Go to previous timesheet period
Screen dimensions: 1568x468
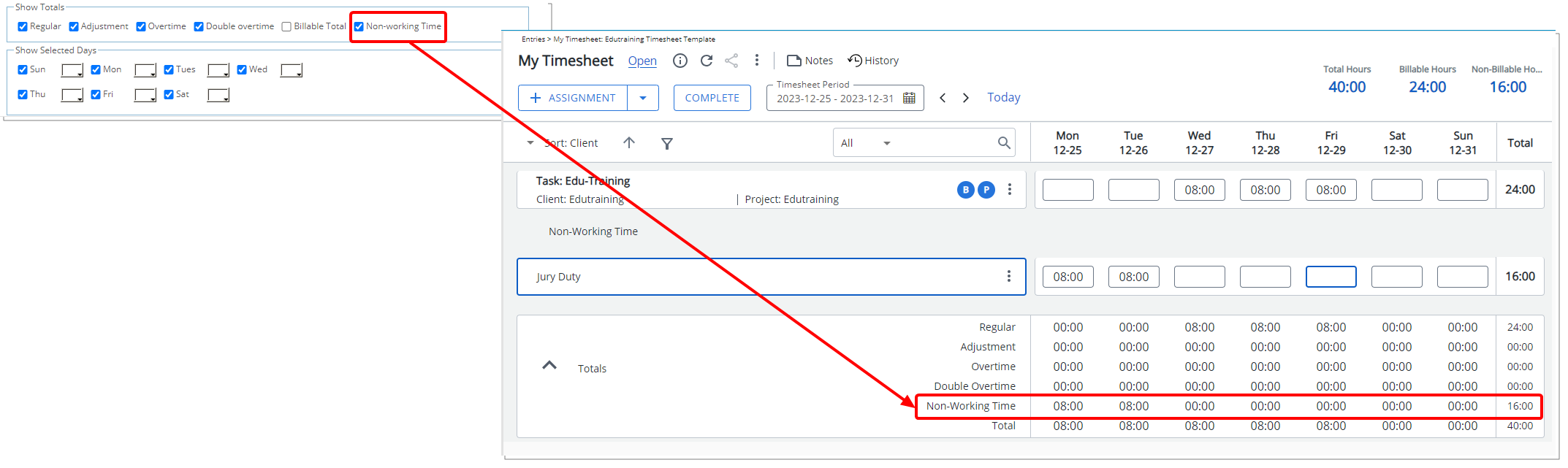click(x=943, y=98)
